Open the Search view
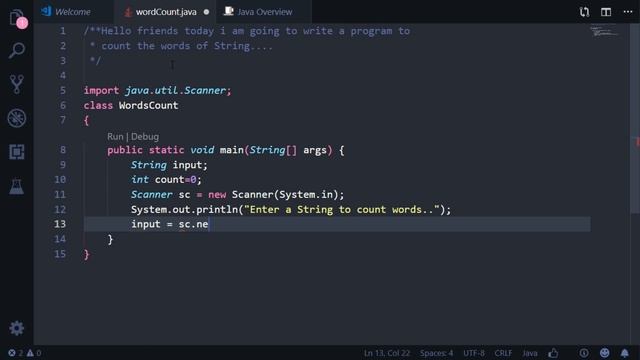The width and height of the screenshot is (640, 360). pos(17,50)
